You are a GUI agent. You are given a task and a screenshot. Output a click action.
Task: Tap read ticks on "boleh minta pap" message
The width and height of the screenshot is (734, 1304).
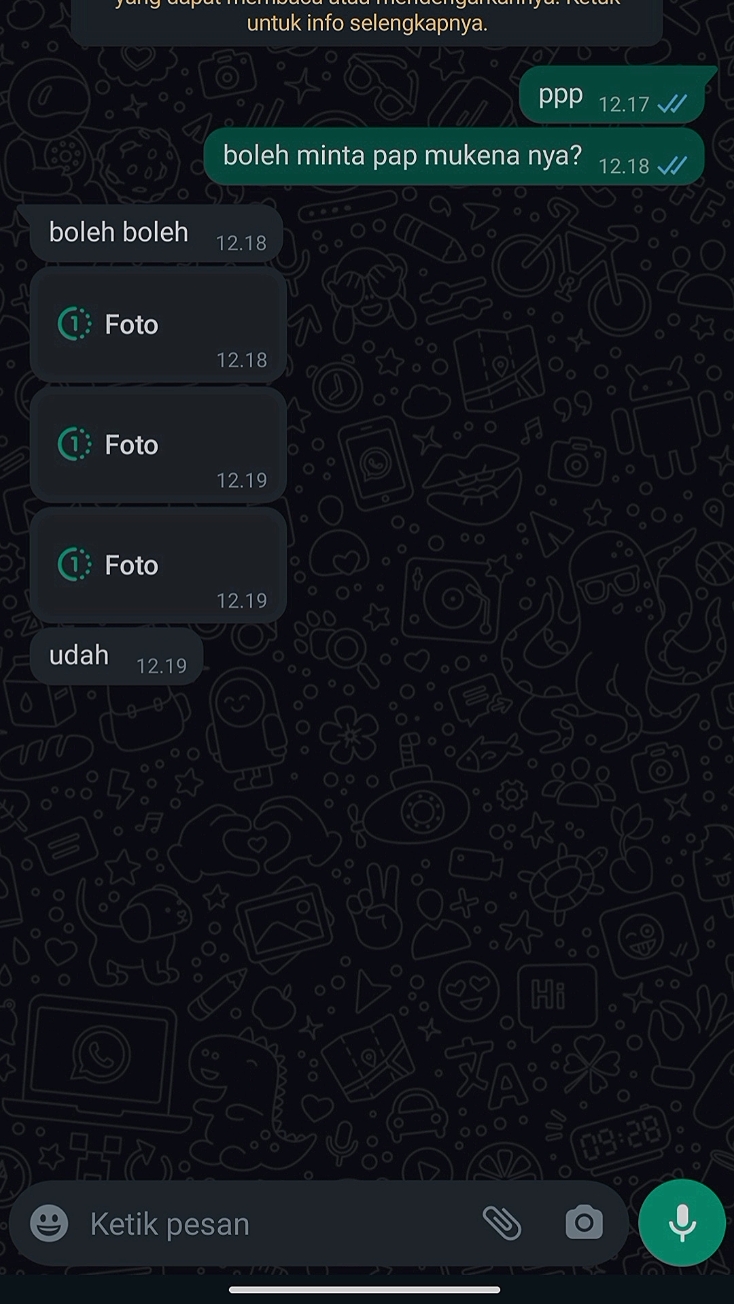pos(673,166)
